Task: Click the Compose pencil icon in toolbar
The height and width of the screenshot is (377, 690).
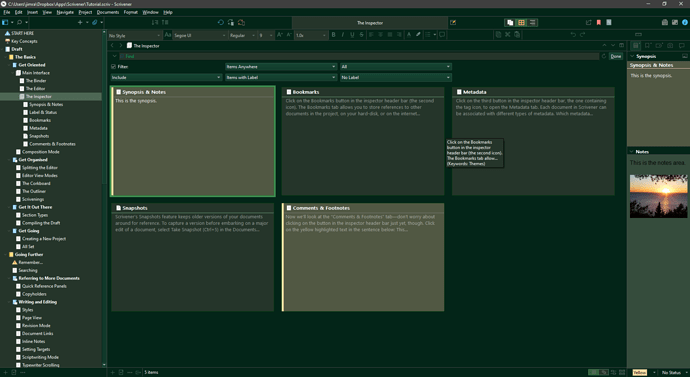Action: click(x=453, y=22)
